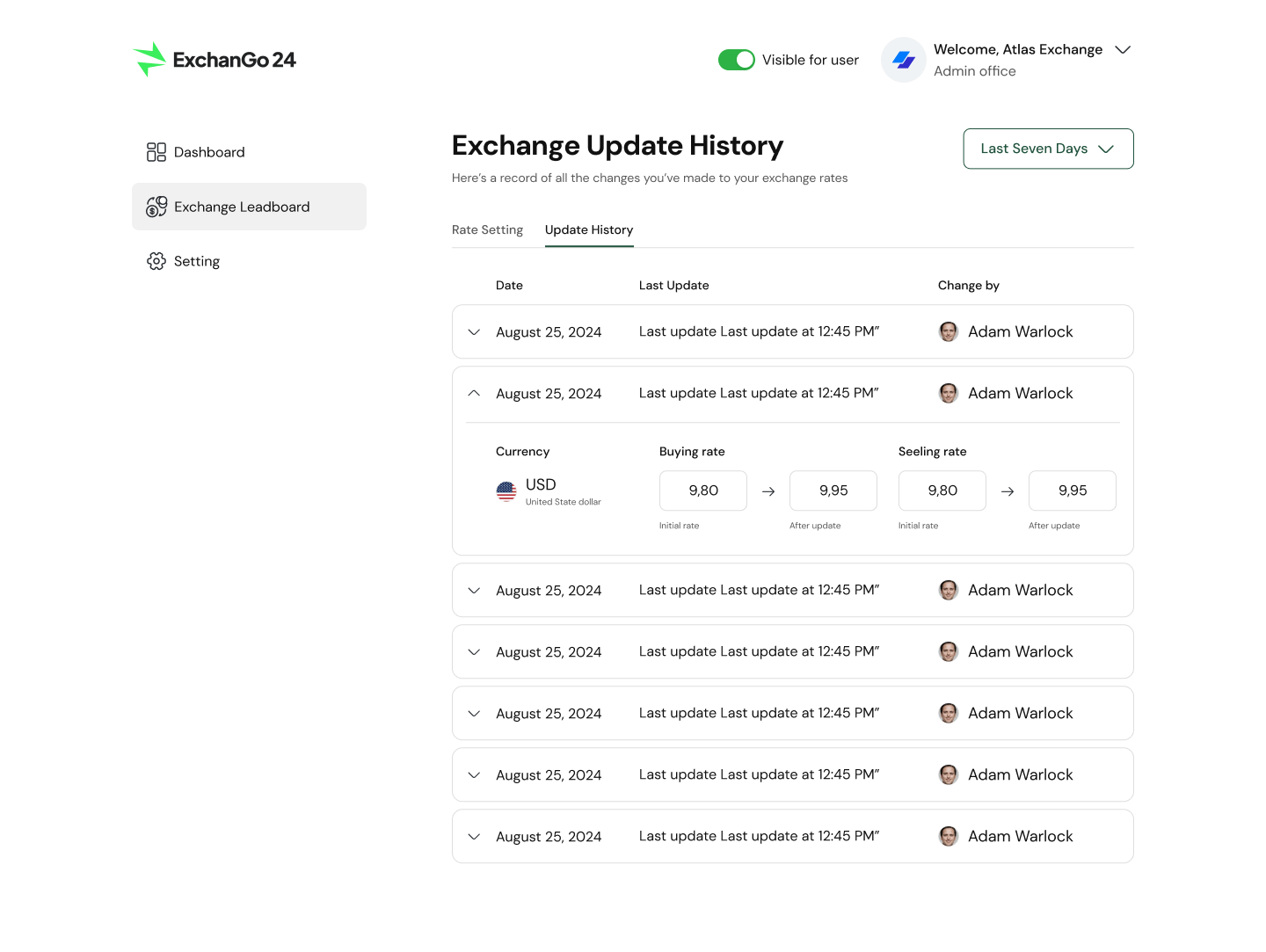Disable the Visible for user toggle
This screenshot has width=1266, height=952.
tap(737, 60)
